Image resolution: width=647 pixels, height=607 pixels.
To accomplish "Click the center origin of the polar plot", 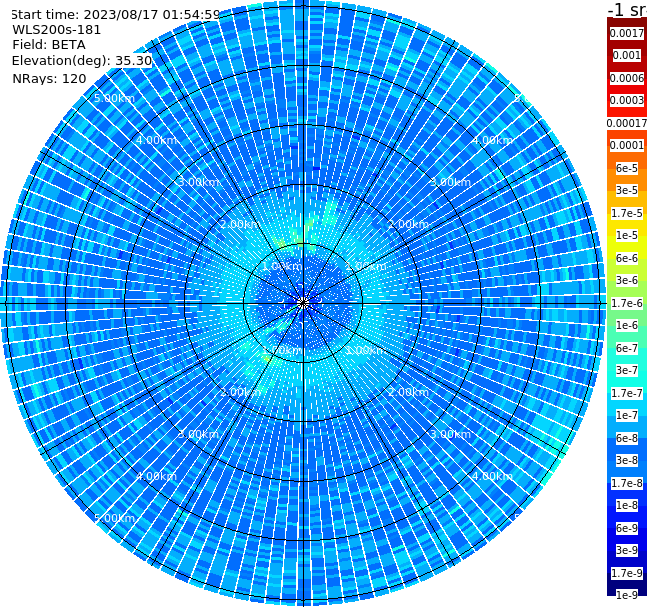I will (303, 303).
